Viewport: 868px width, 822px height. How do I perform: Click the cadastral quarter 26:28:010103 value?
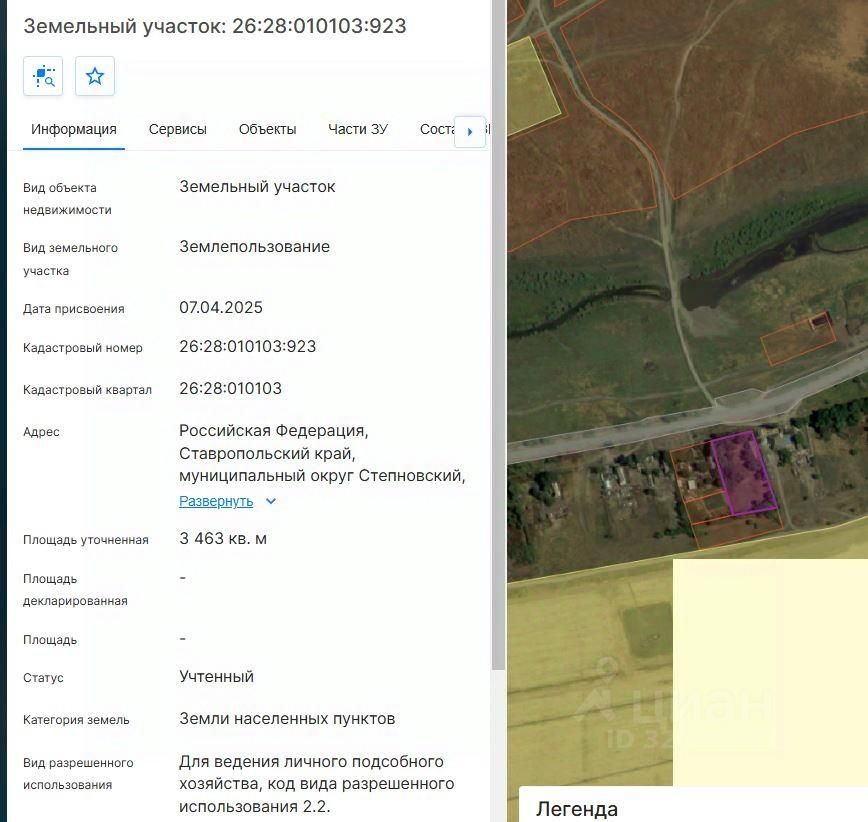click(x=230, y=389)
